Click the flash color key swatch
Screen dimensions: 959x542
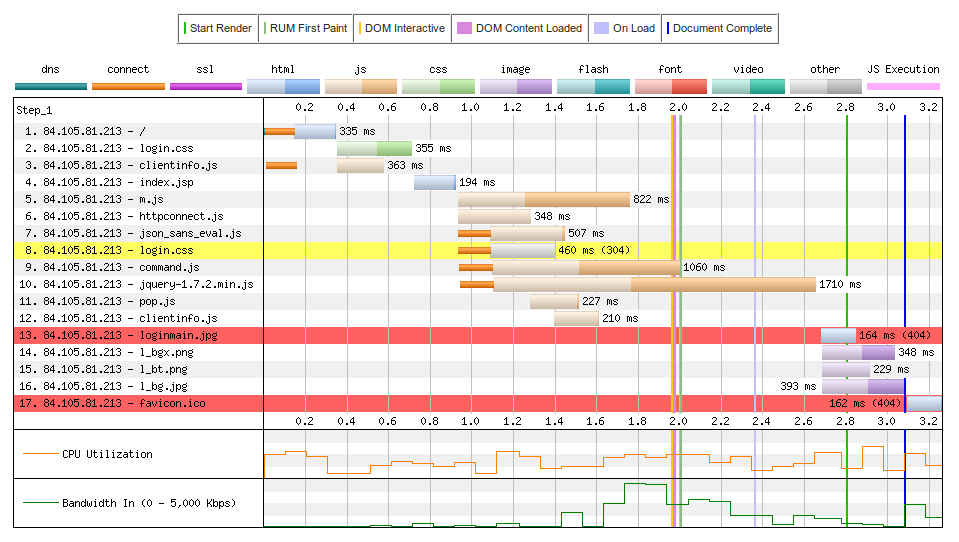pos(593,86)
